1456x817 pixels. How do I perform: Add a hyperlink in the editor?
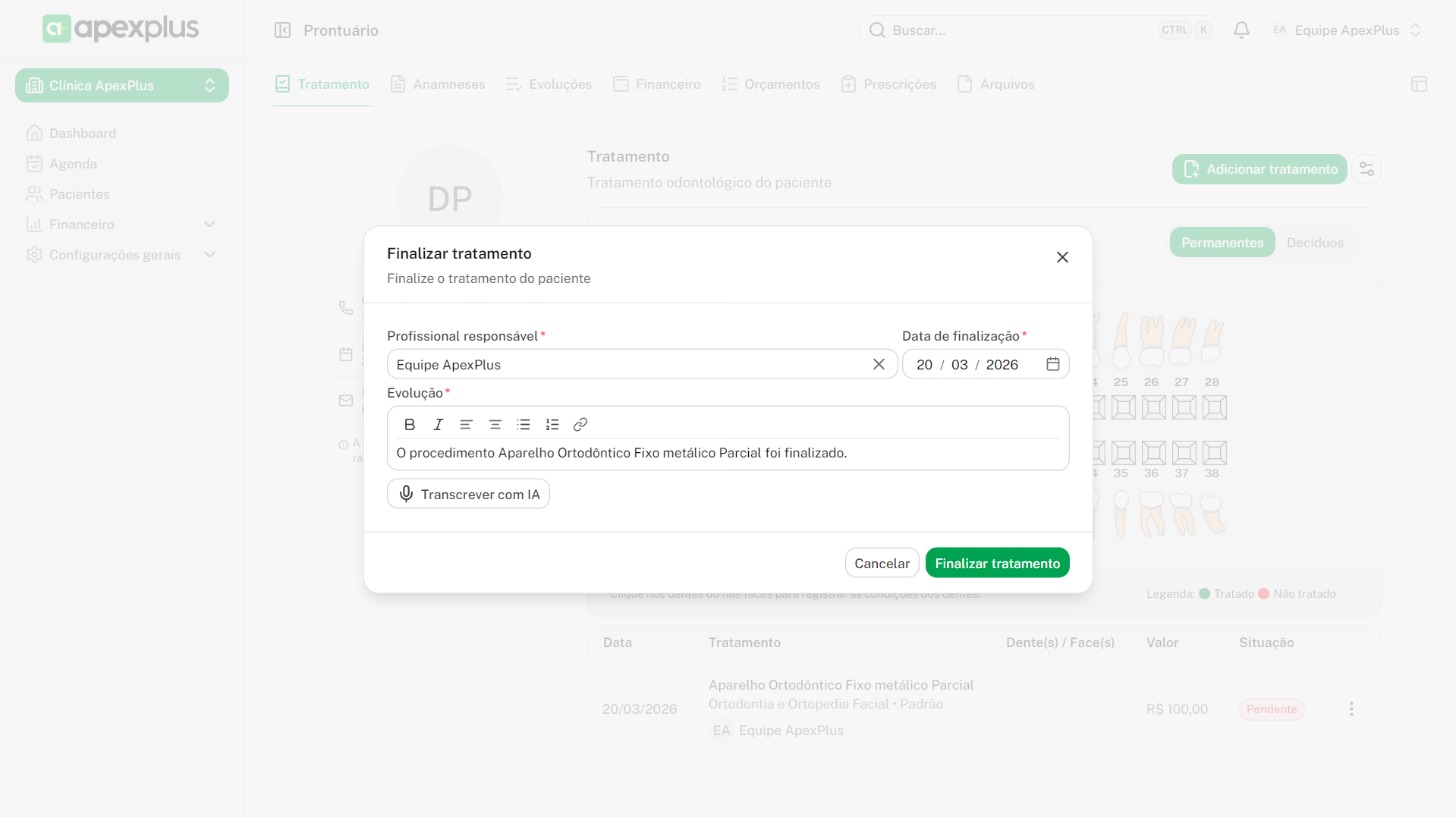(x=580, y=425)
